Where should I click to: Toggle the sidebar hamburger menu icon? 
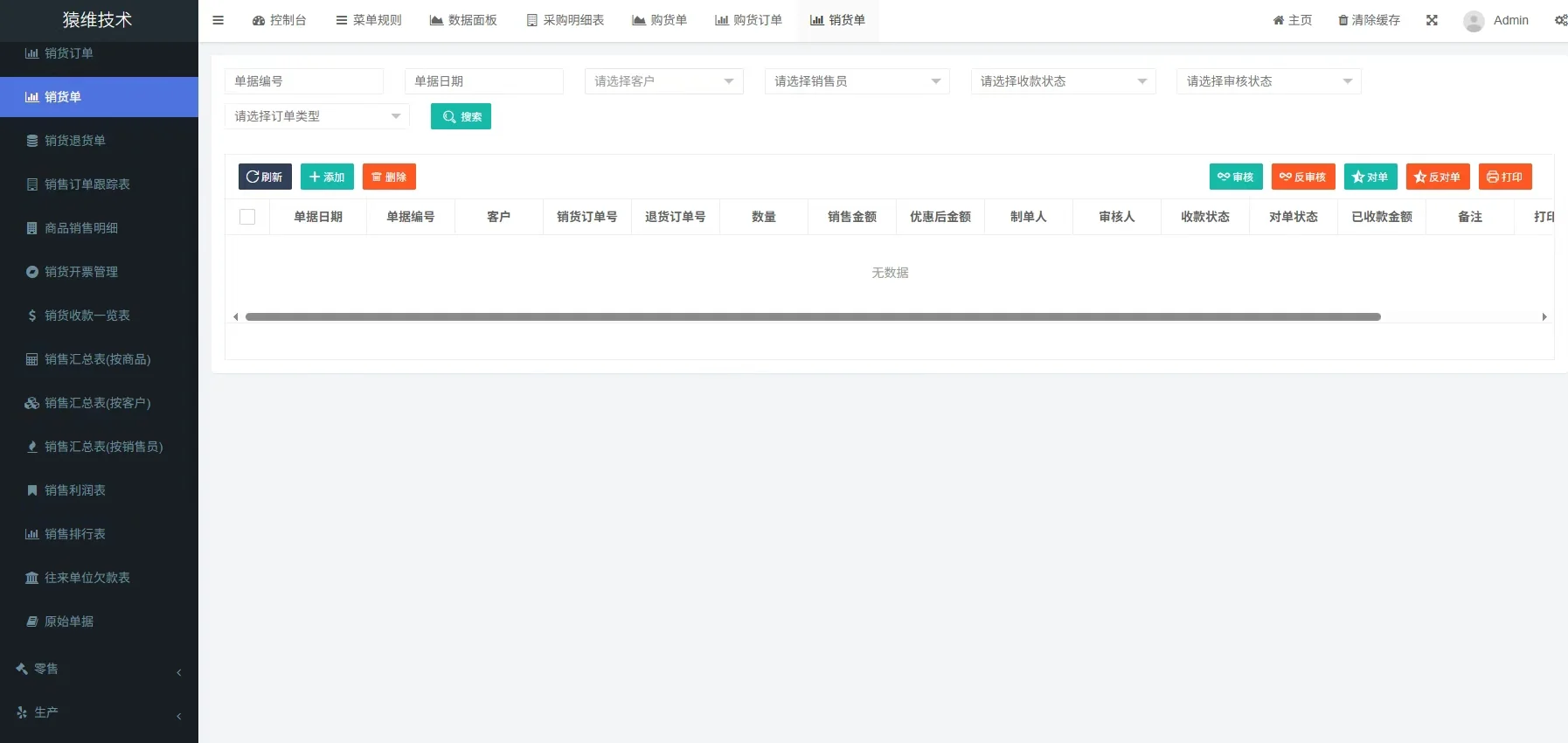click(219, 20)
